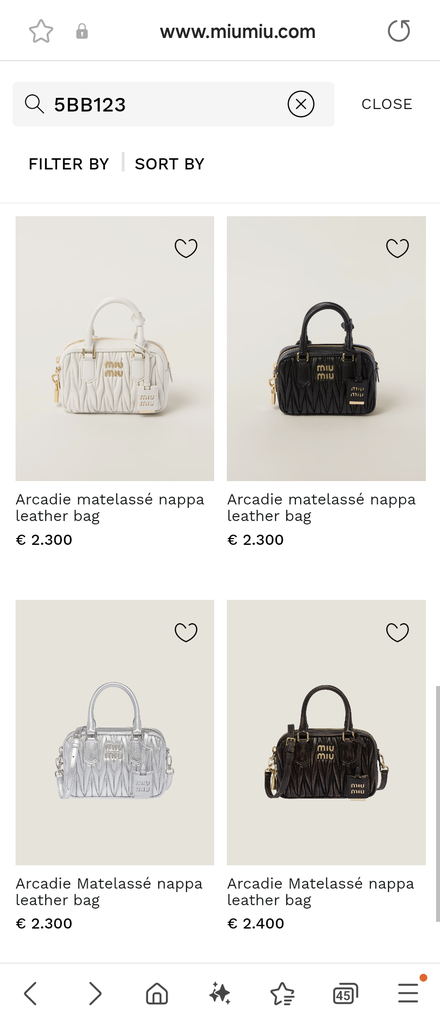
Task: Bookmark page with the star icon
Action: (40, 31)
